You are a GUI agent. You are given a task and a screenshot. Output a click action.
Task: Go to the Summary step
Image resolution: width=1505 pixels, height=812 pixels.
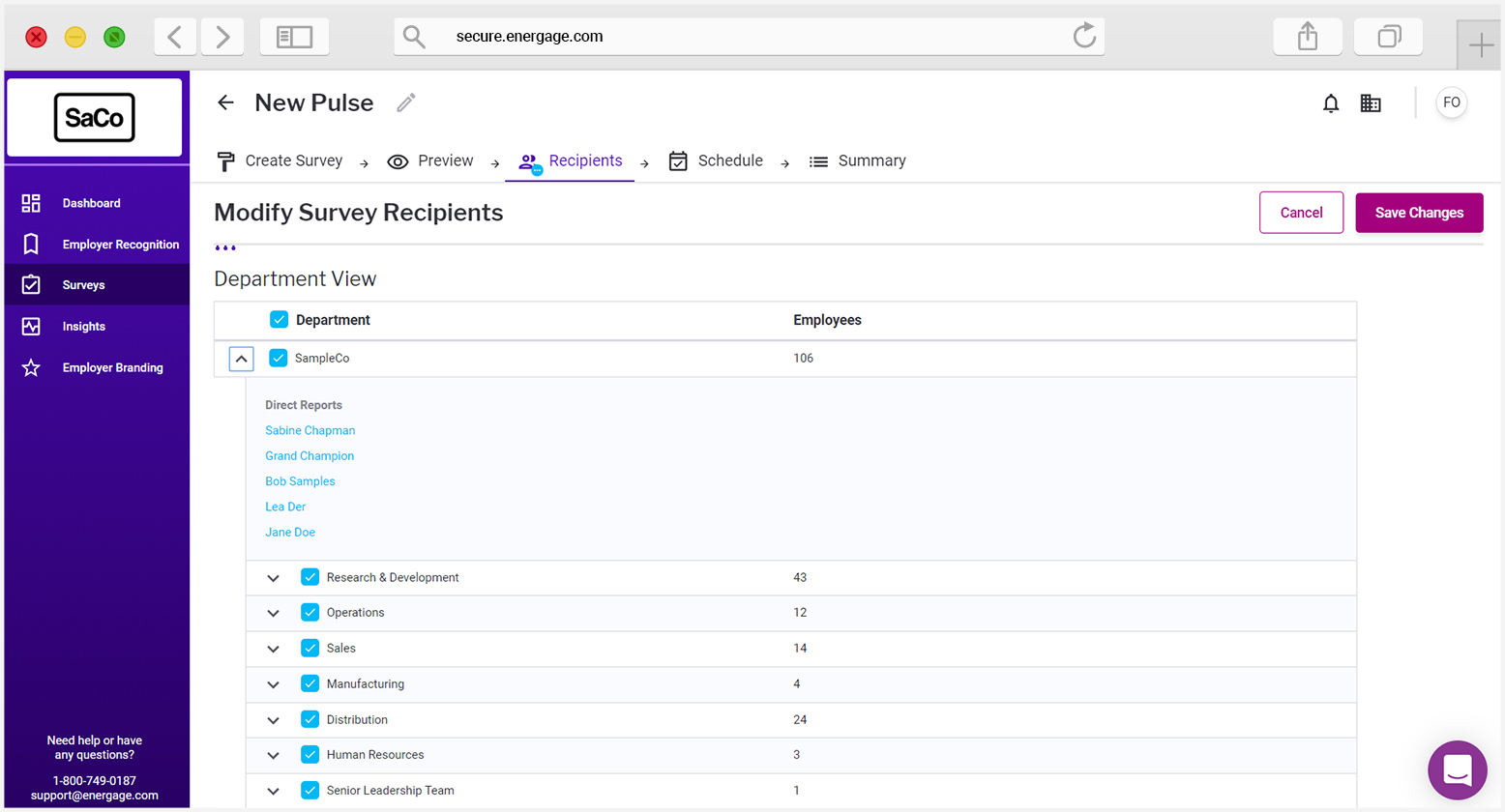pyautogui.click(x=858, y=161)
